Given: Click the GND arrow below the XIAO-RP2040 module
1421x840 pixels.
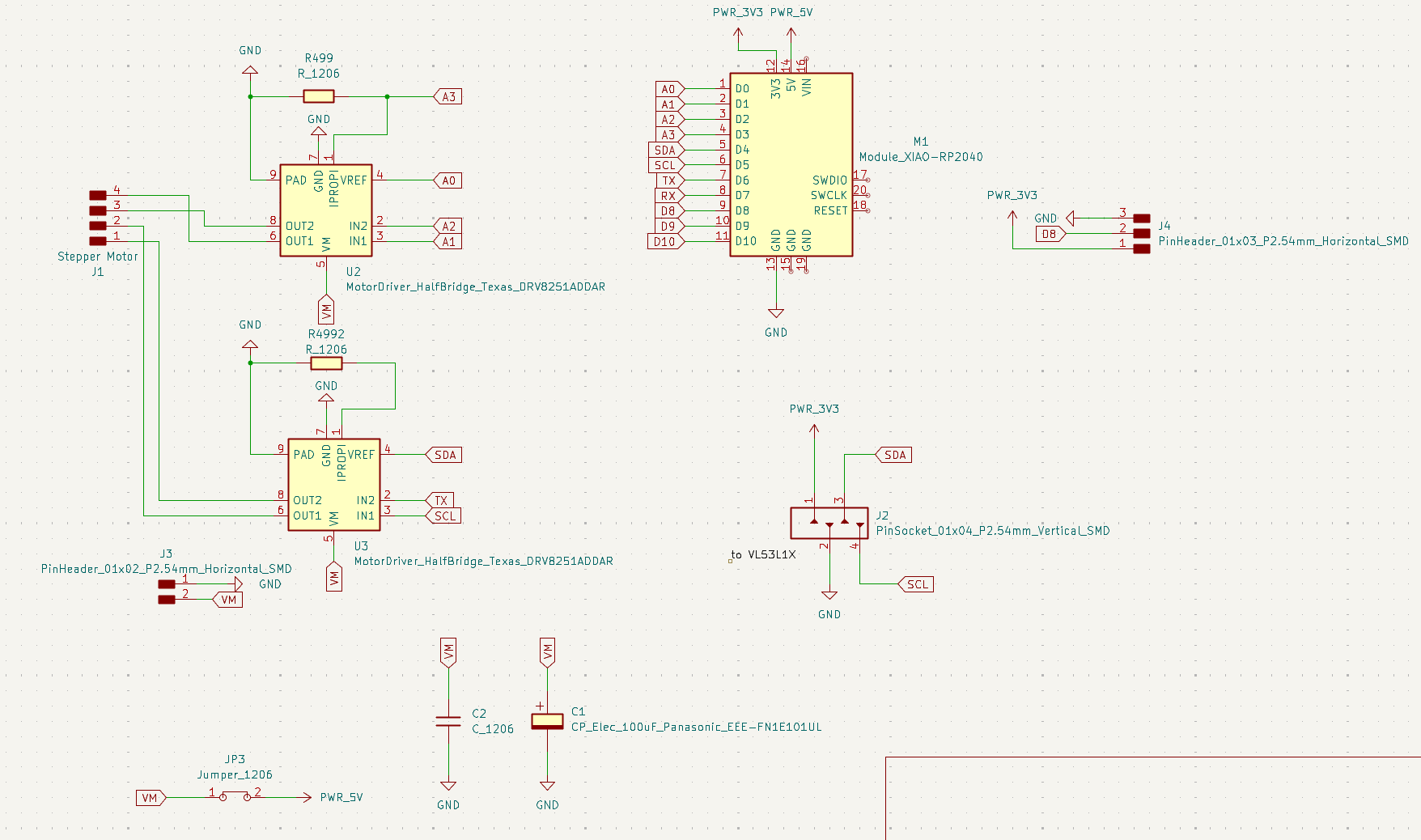Looking at the screenshot, I should (x=775, y=312).
